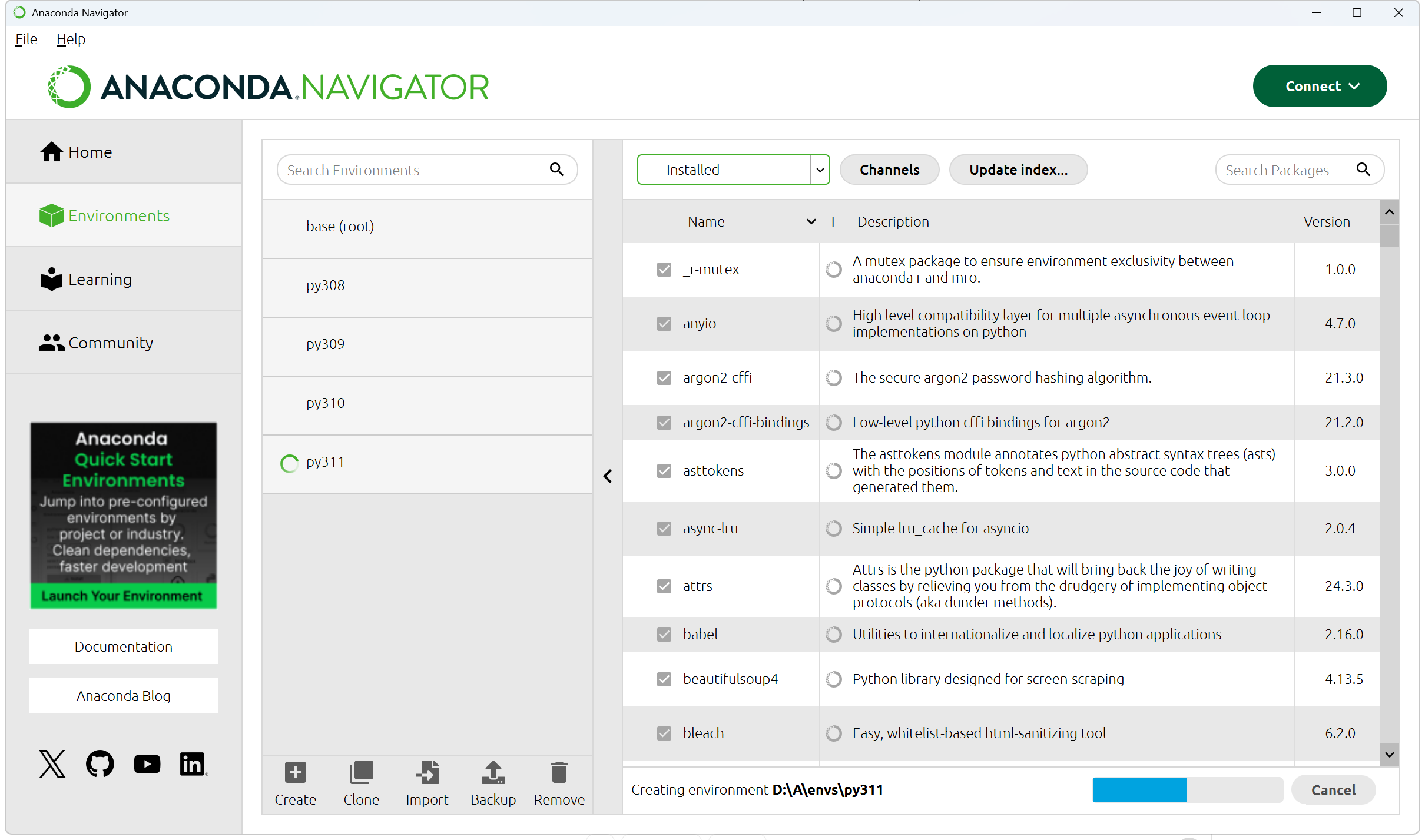The height and width of the screenshot is (840, 1425).
Task: Focus the Search Environments input field
Action: 427,170
